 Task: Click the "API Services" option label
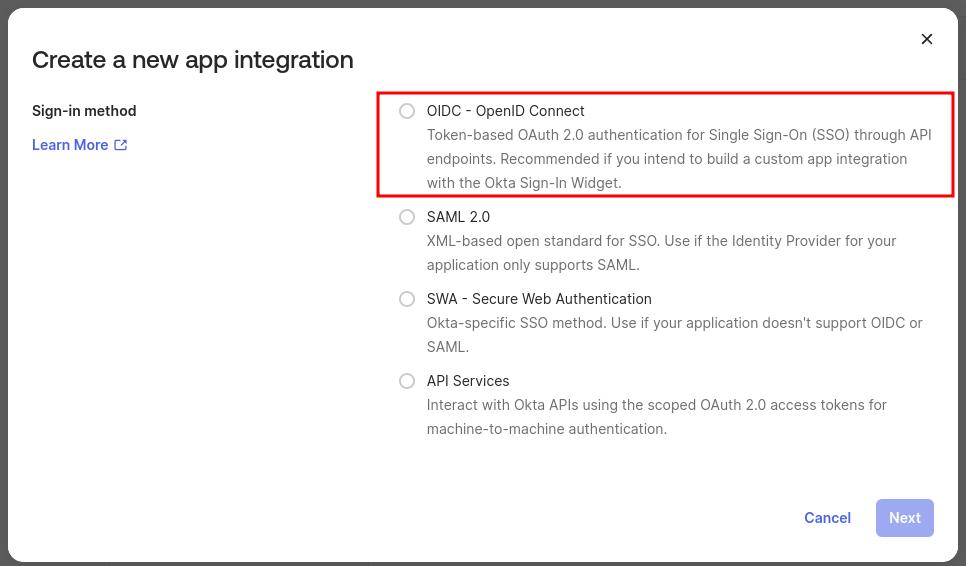click(x=468, y=381)
